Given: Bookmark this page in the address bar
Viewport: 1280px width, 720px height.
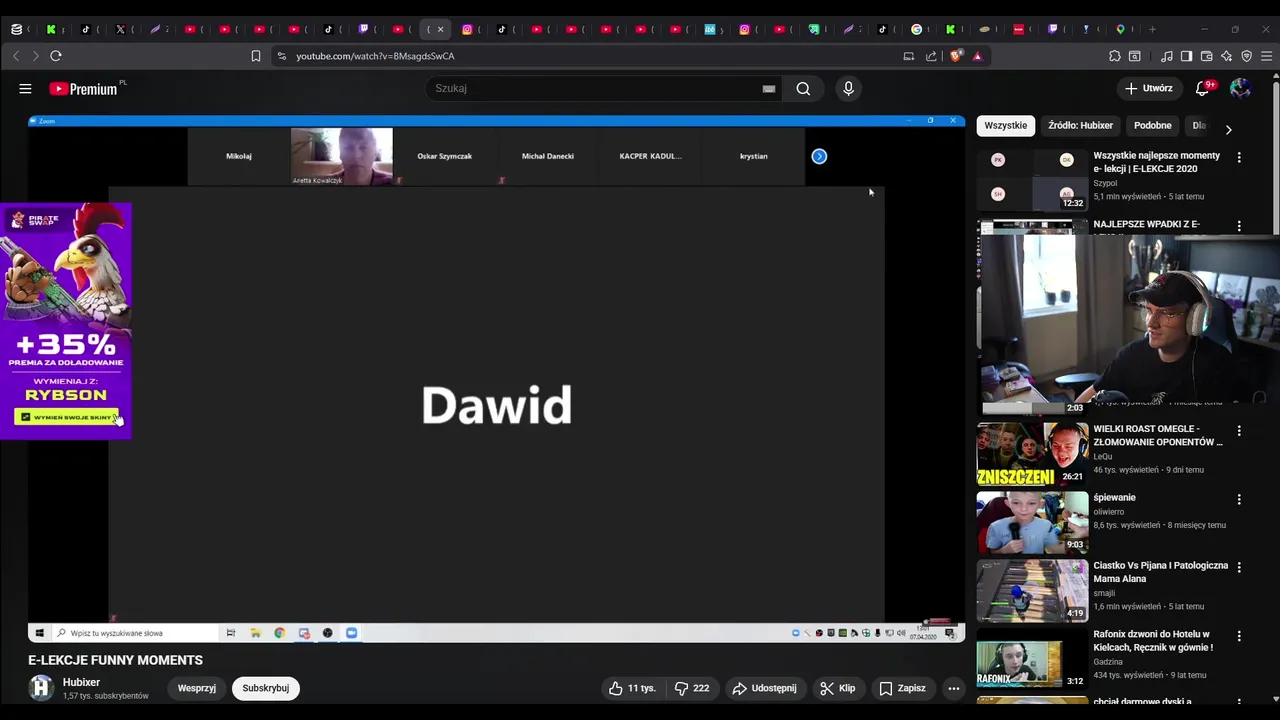Looking at the screenshot, I should click(x=256, y=56).
